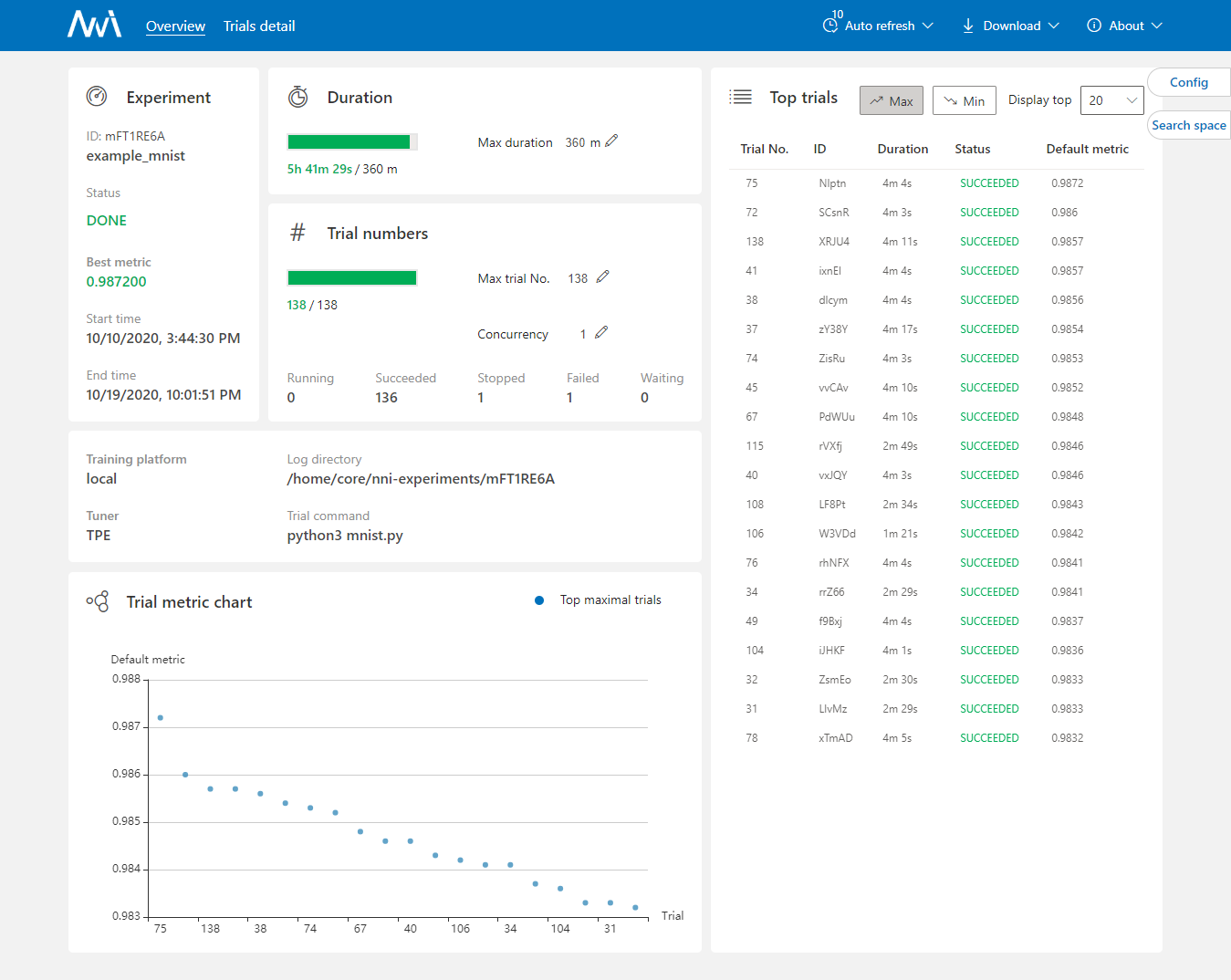Open the Overview tab

point(175,26)
